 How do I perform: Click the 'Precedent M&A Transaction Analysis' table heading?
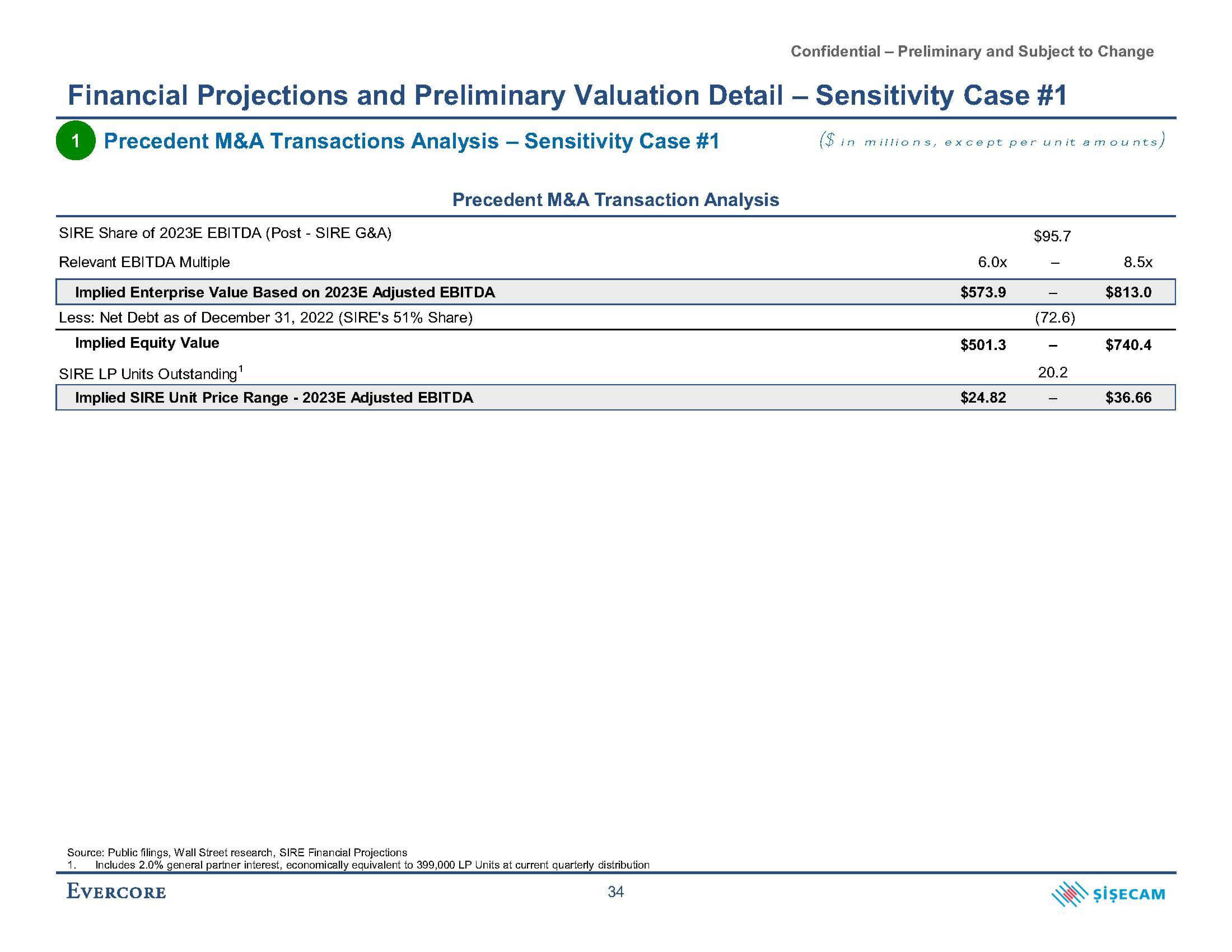(x=615, y=200)
